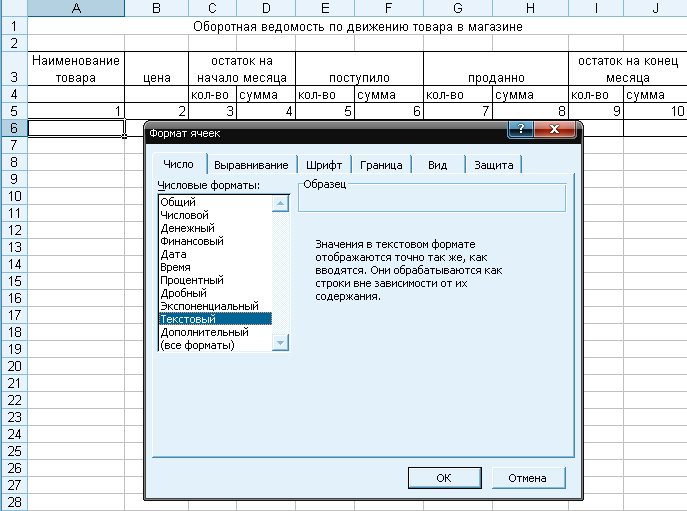This screenshot has width=687, height=511.
Task: Select column F header
Action: [389, 8]
